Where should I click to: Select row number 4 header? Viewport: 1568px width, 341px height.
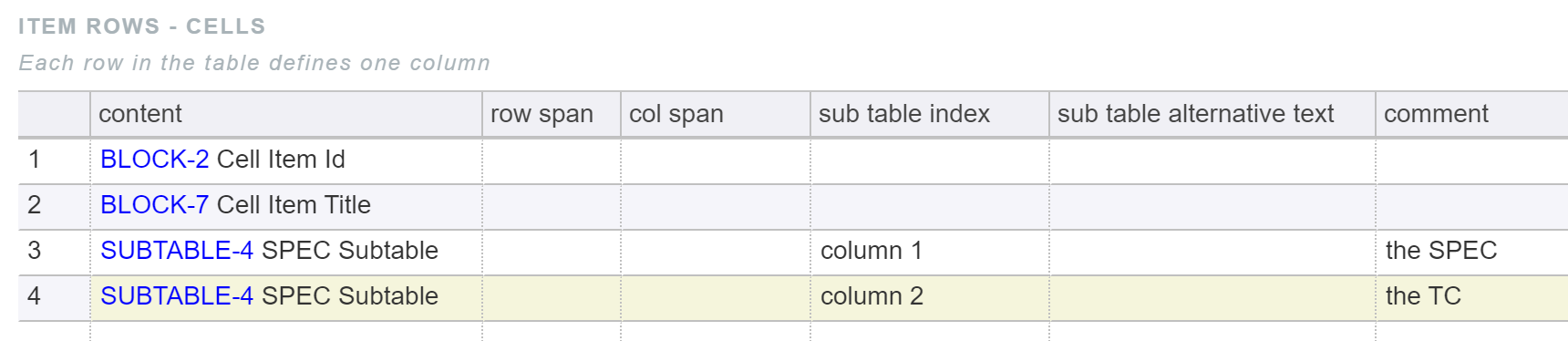click(x=54, y=298)
